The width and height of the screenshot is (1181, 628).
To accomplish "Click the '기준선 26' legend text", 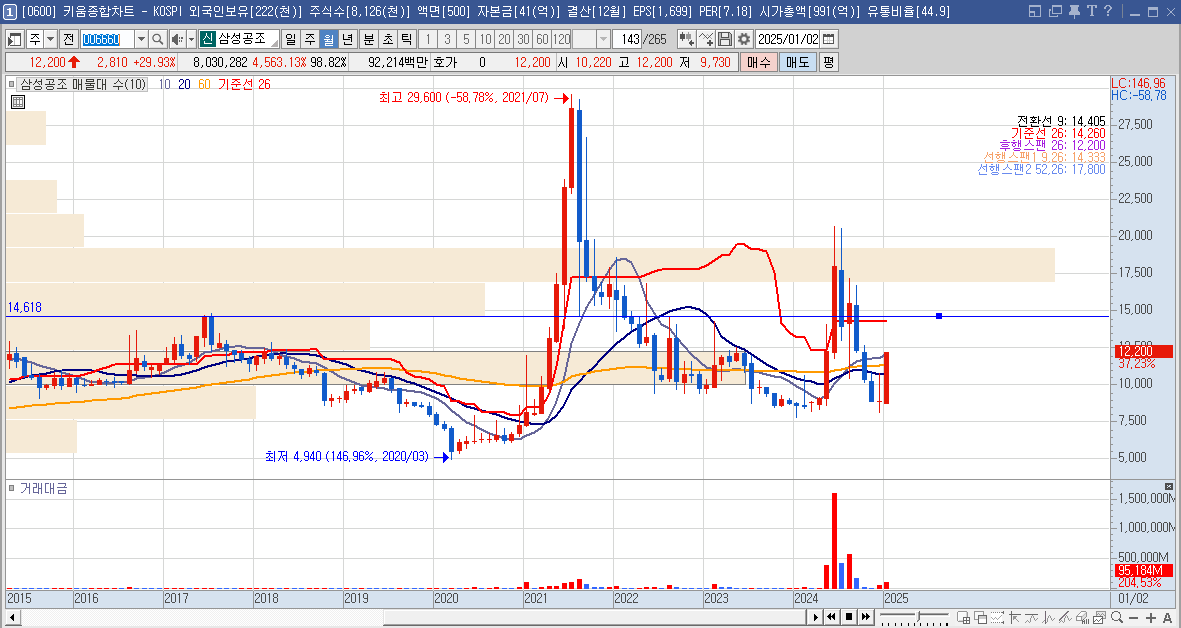I will pyautogui.click(x=245, y=84).
